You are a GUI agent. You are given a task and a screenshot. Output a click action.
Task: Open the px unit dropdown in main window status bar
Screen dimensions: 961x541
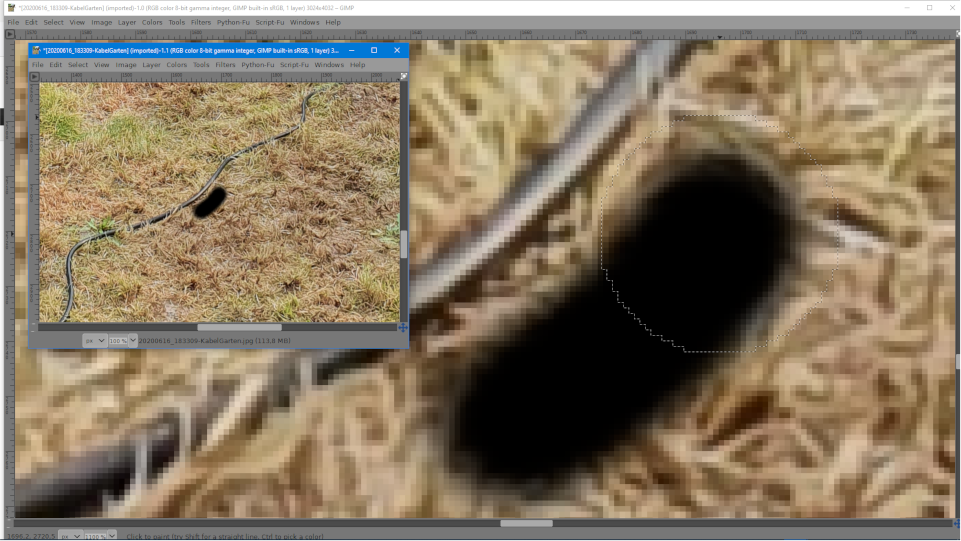click(x=70, y=536)
